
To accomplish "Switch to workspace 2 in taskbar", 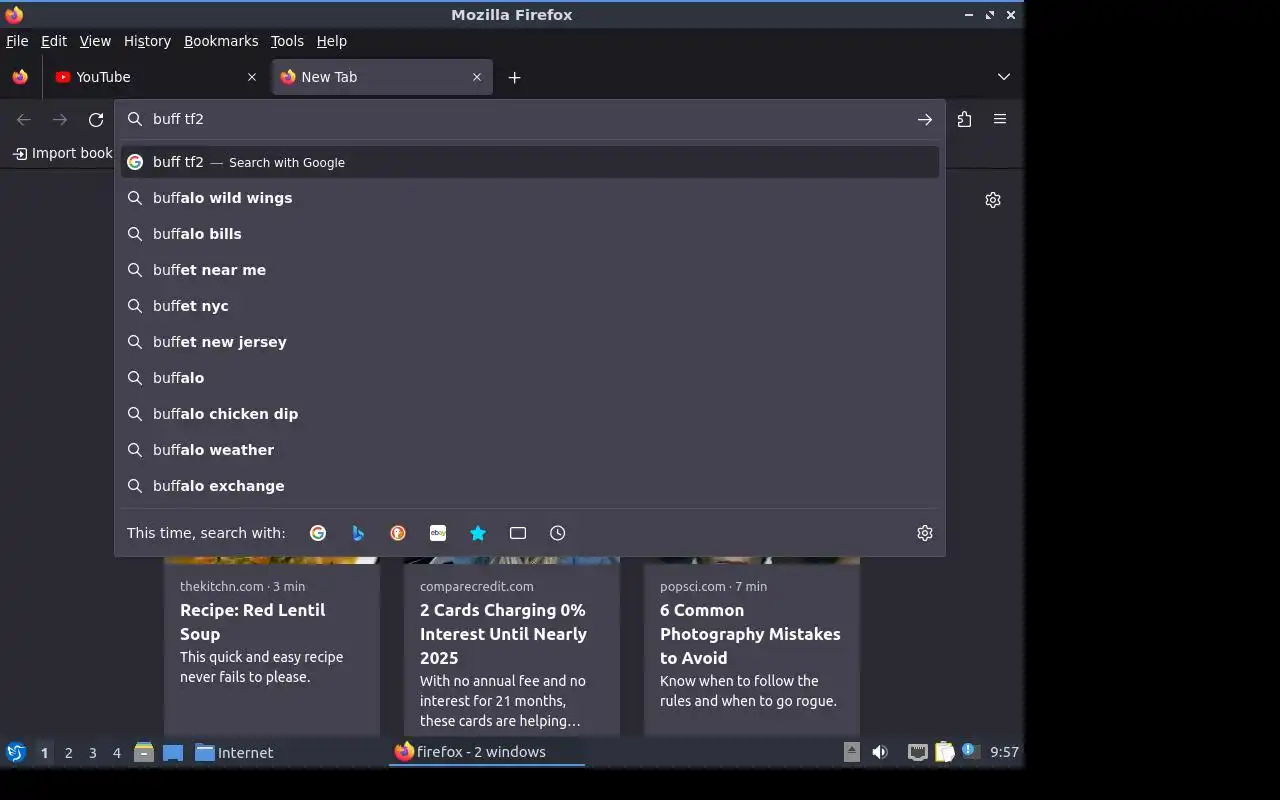I will [x=68, y=753].
